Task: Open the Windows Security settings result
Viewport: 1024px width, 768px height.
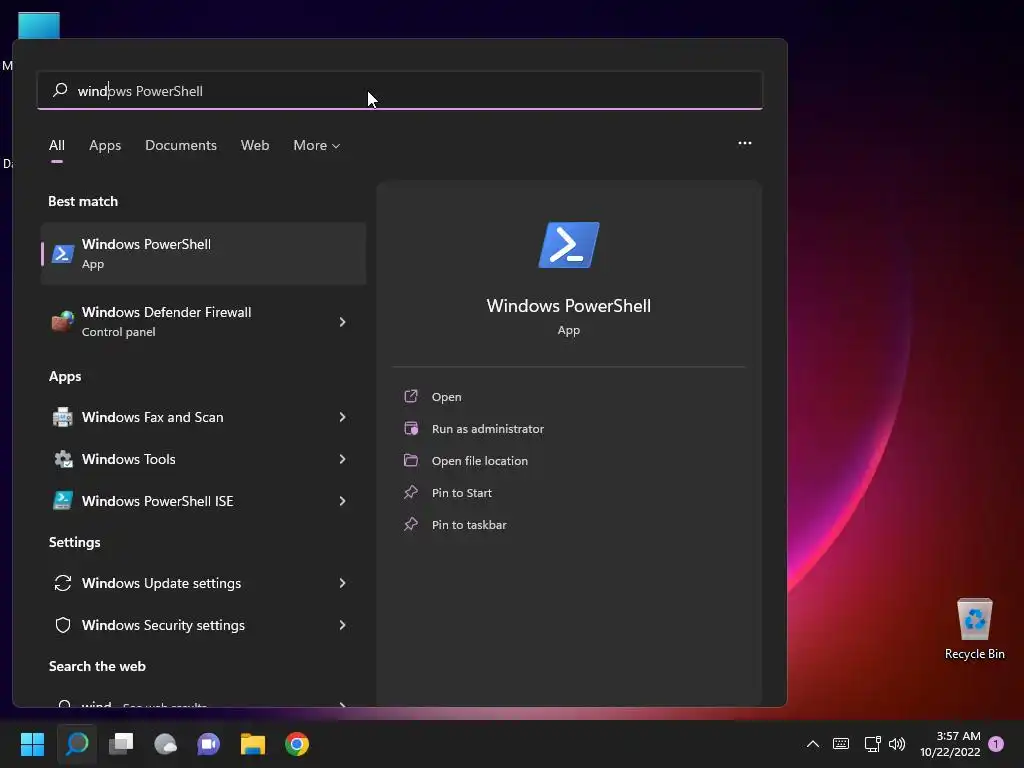Action: [x=204, y=625]
